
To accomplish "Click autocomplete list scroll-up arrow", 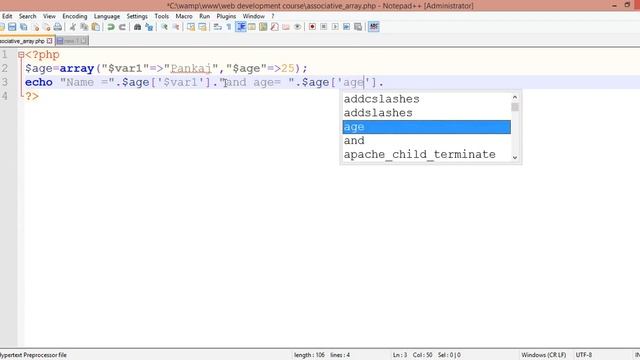I will click(515, 97).
